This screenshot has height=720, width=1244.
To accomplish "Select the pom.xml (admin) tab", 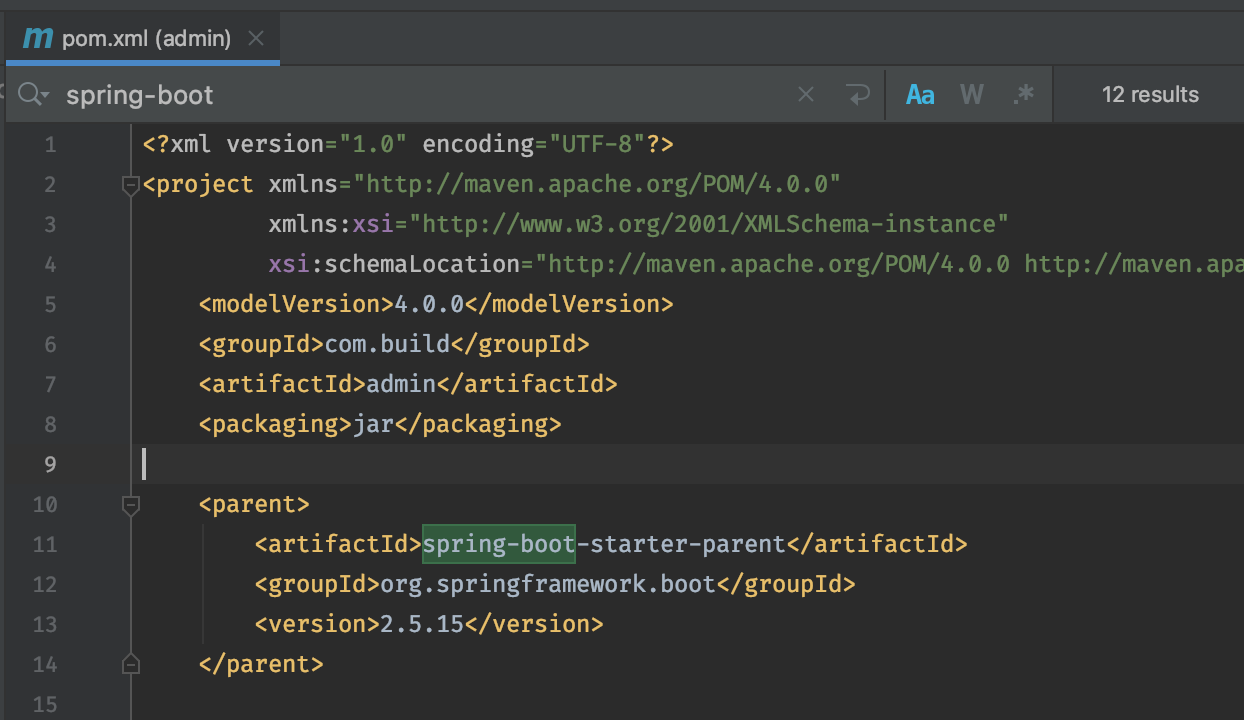I will [143, 39].
